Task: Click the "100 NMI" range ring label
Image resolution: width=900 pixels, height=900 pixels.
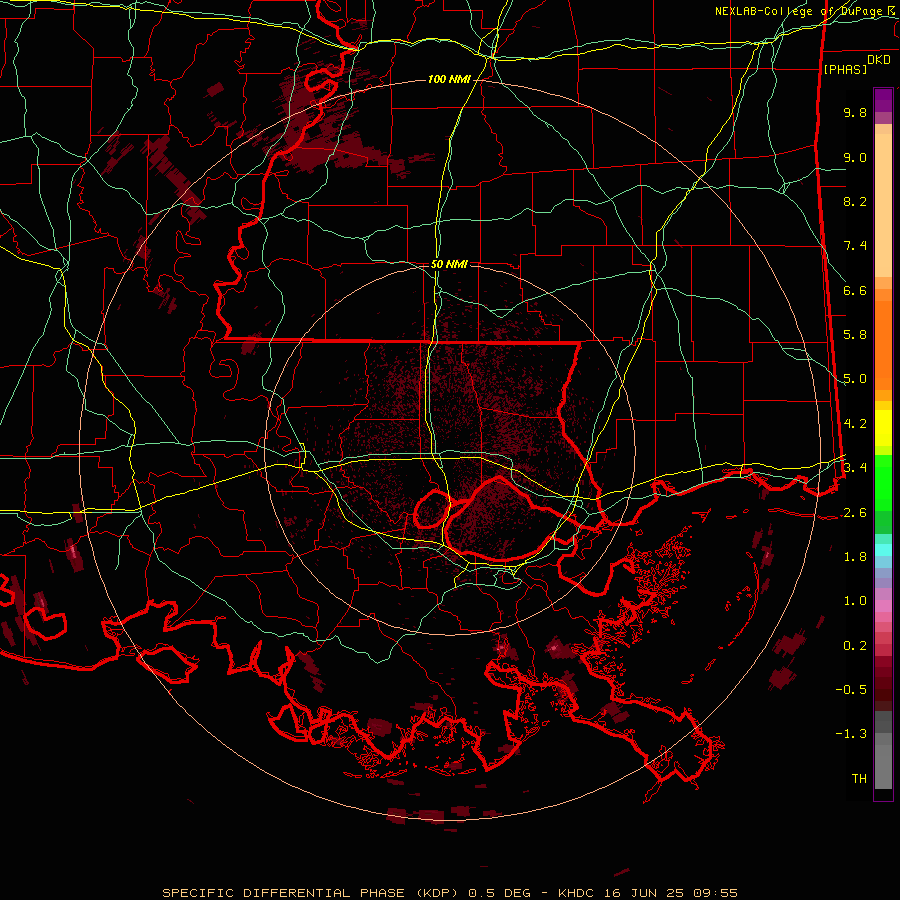Action: 449,79
